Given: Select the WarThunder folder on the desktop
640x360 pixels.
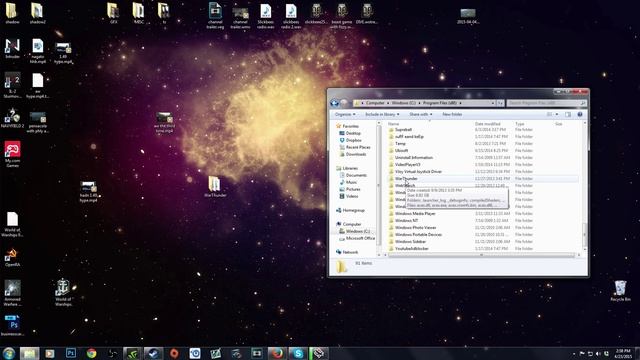Looking at the screenshot, I should [x=215, y=187].
